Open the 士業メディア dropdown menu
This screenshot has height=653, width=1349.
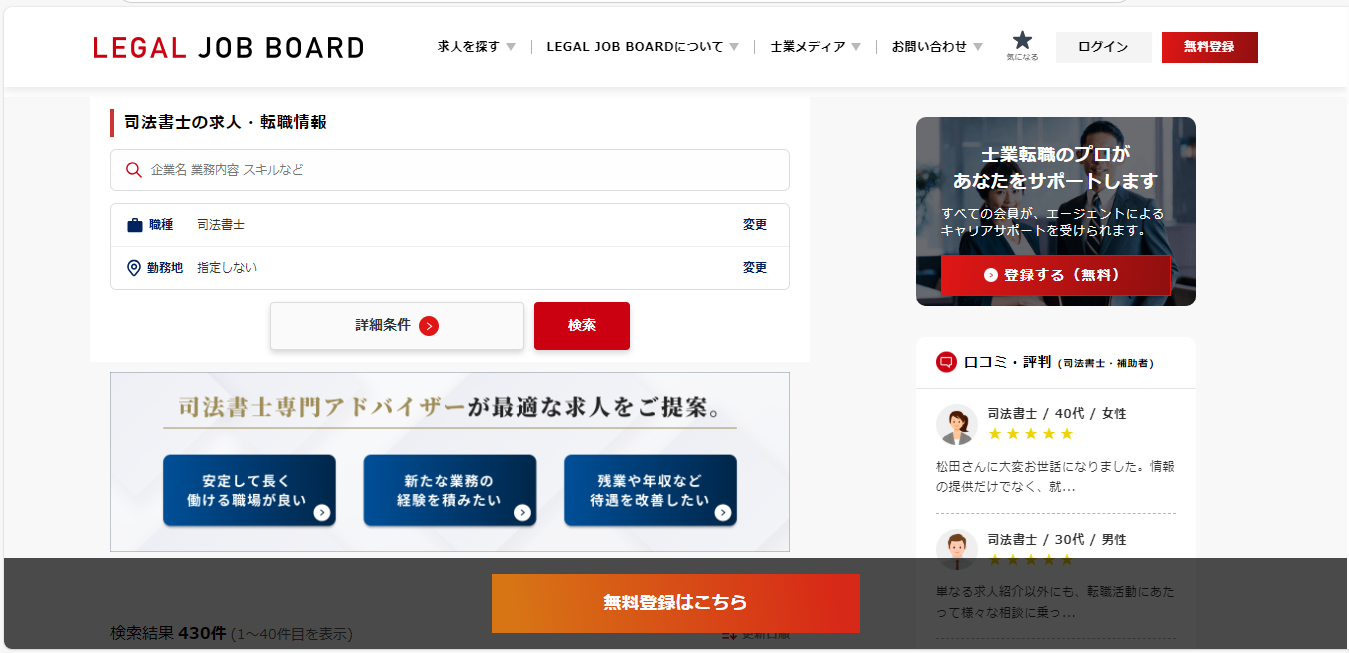815,47
